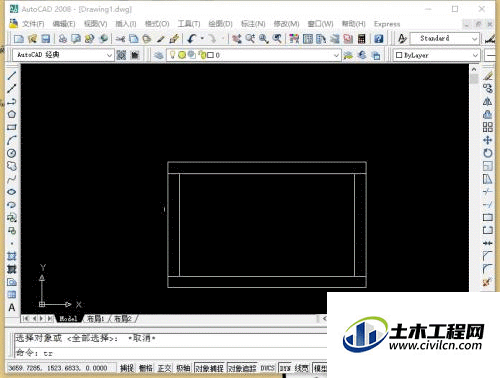Open the Help question mark icon
Image resolution: width=500 pixels, height=378 pixels.
click(379, 39)
